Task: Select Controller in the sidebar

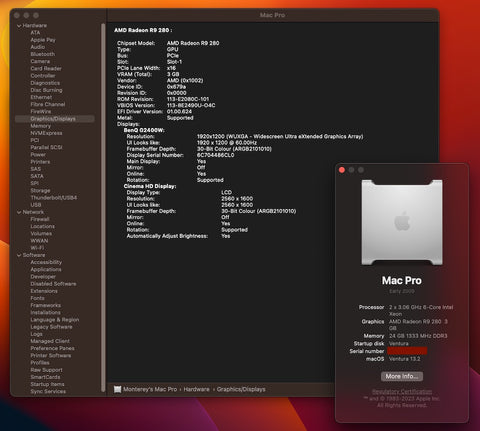Action: pyautogui.click(x=43, y=76)
